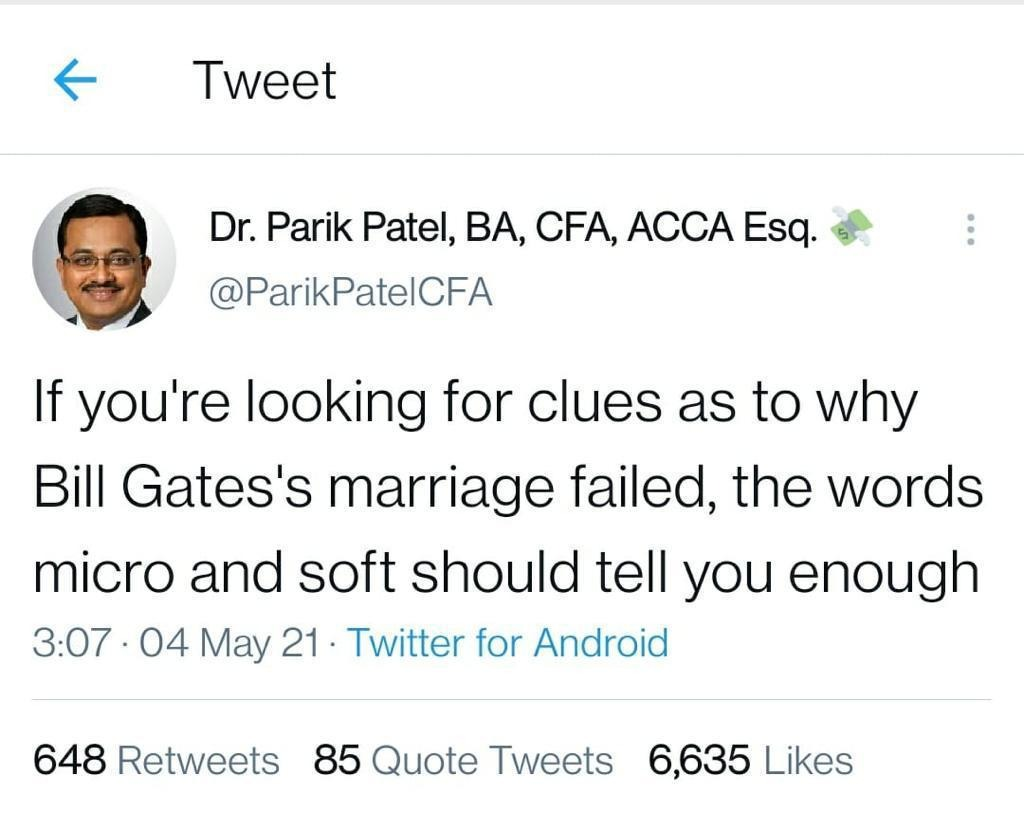1024x813 pixels.
Task: Click the 3:07 timestamp
Action: 68,641
